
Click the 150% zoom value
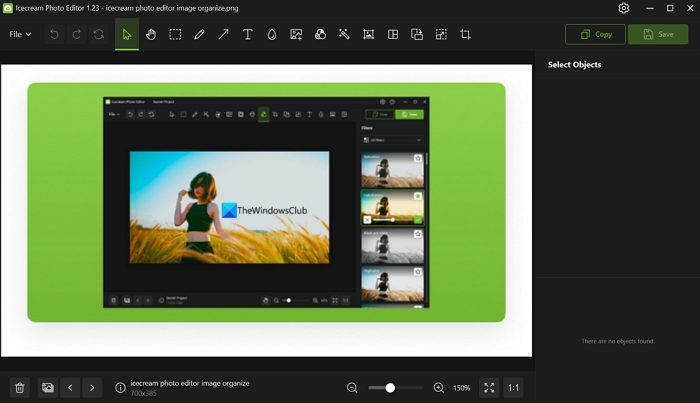tap(462, 388)
